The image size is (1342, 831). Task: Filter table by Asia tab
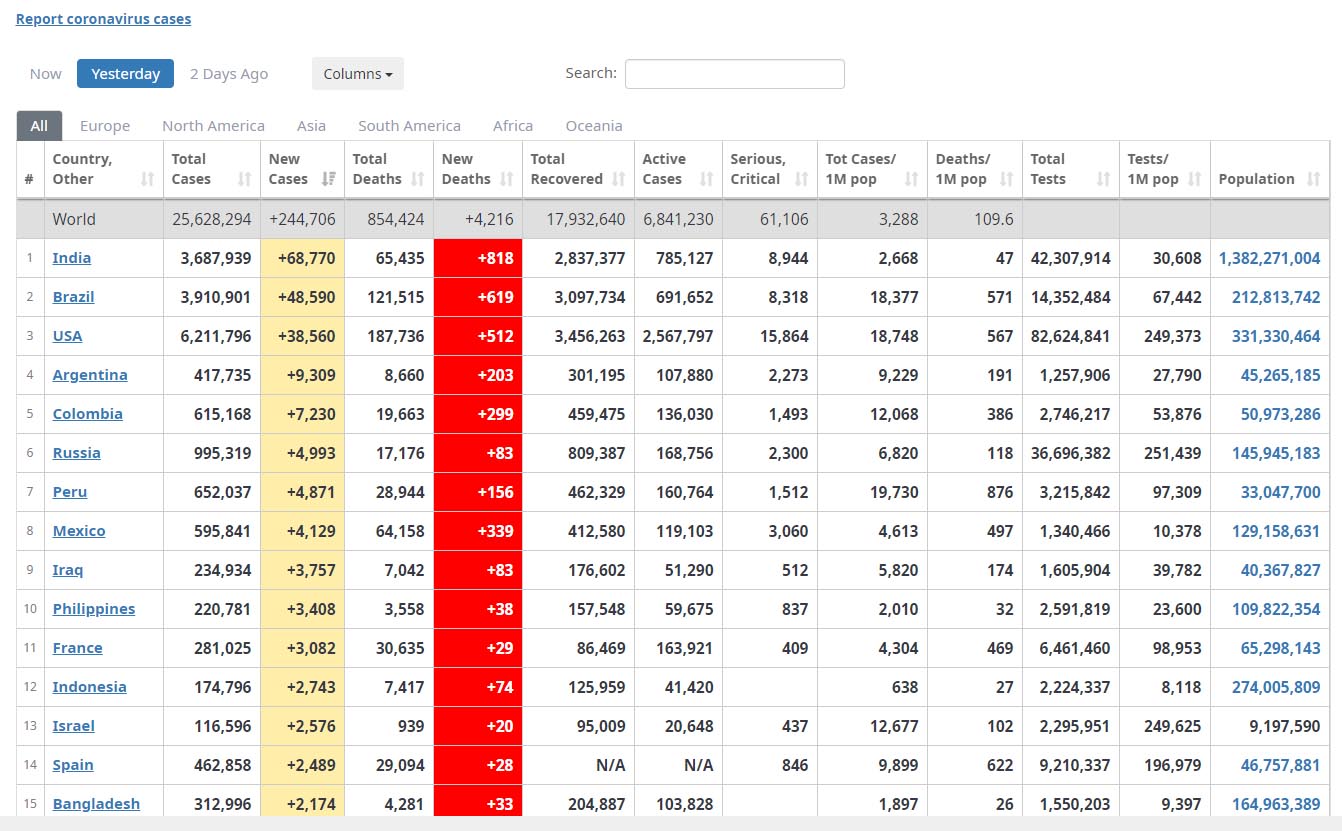(x=311, y=126)
